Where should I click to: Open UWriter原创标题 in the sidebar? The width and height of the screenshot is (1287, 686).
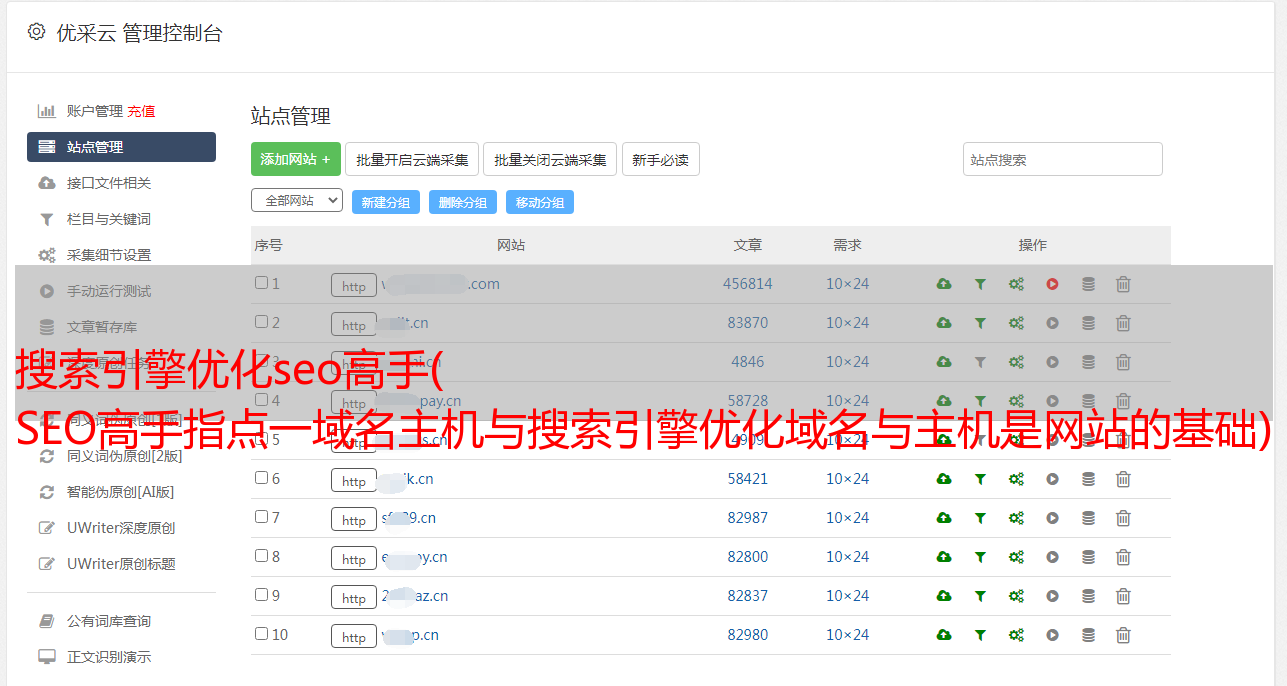[121, 564]
